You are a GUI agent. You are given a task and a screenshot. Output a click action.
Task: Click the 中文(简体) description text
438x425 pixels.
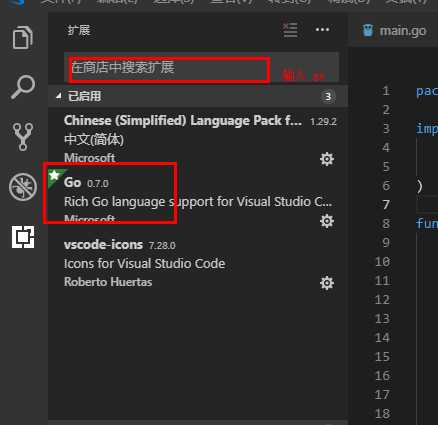(94, 139)
